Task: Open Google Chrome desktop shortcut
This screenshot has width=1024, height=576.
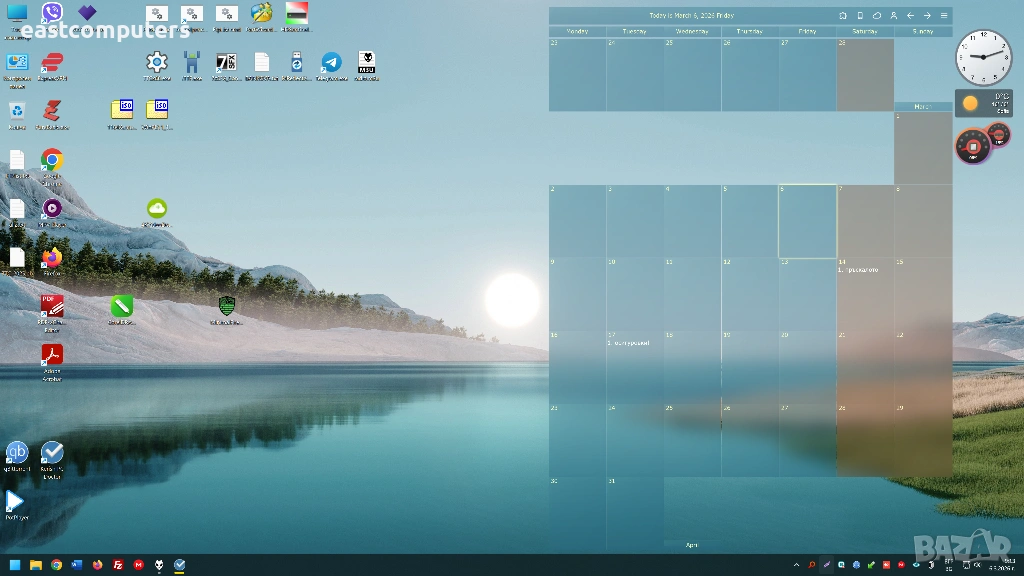Action: 52,161
